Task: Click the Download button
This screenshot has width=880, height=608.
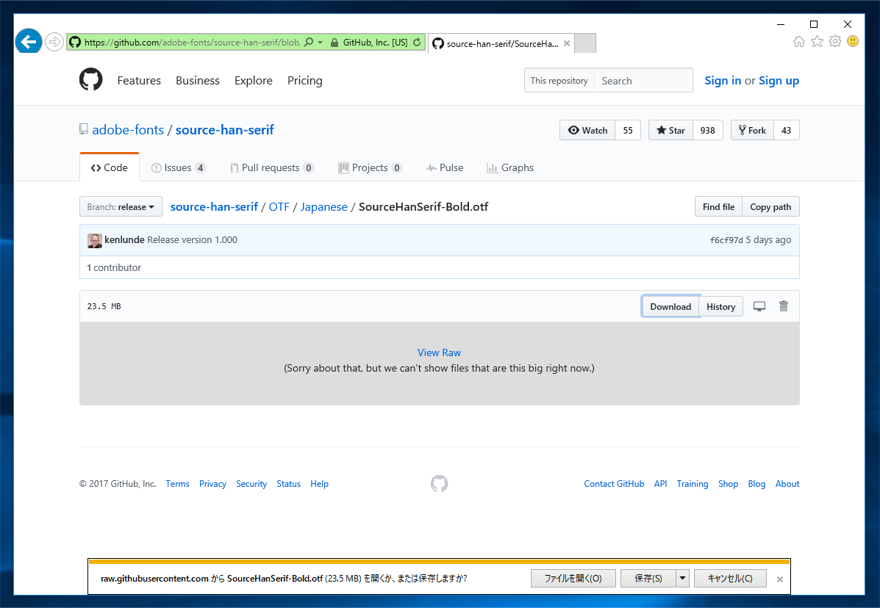Action: pos(671,307)
